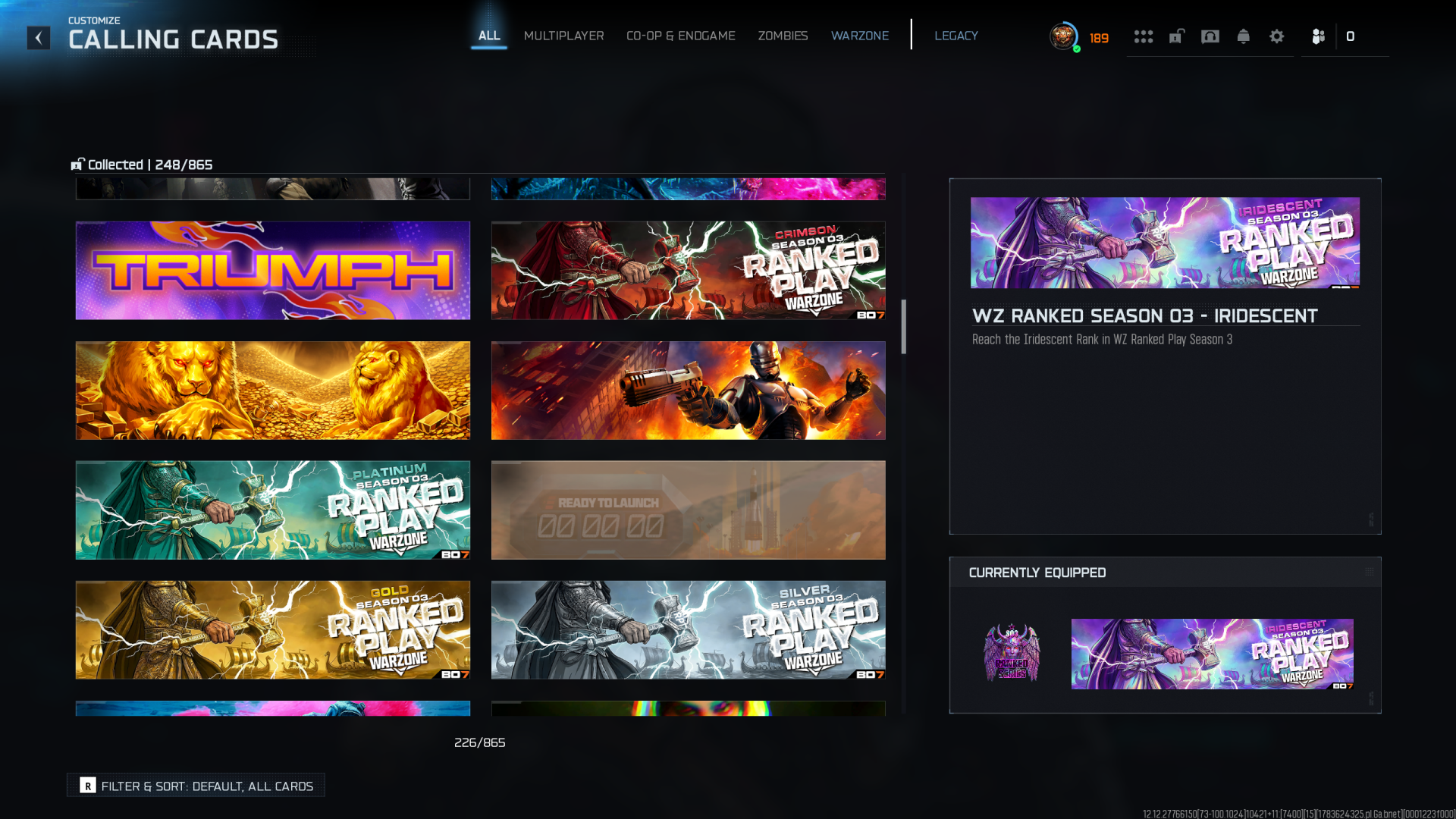1456x819 pixels.
Task: Click the 226/865 position counter
Action: [x=479, y=742]
